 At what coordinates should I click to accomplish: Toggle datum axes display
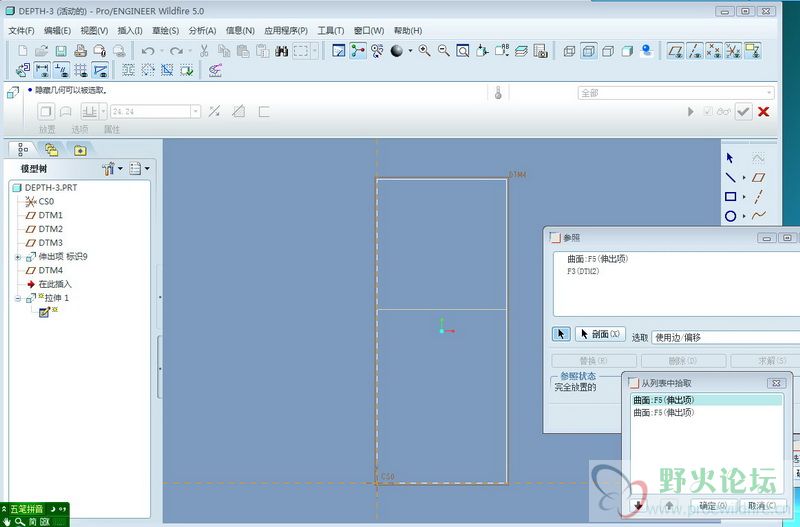point(695,51)
